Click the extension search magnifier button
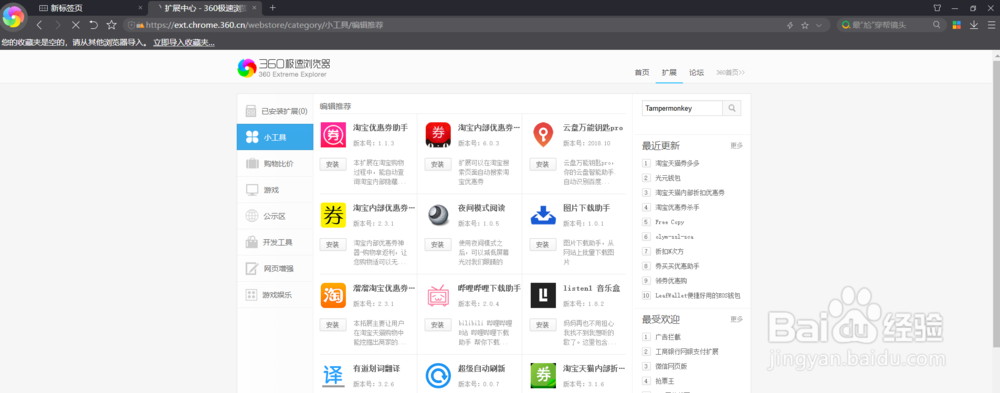 tap(732, 108)
